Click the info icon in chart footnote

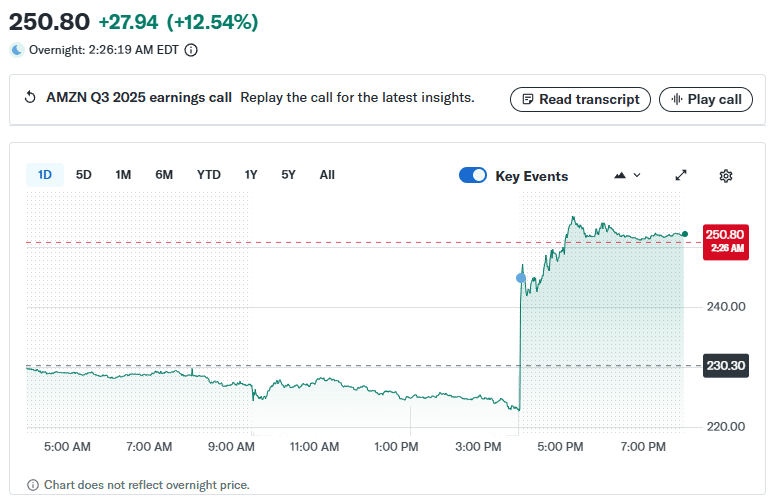(33, 485)
